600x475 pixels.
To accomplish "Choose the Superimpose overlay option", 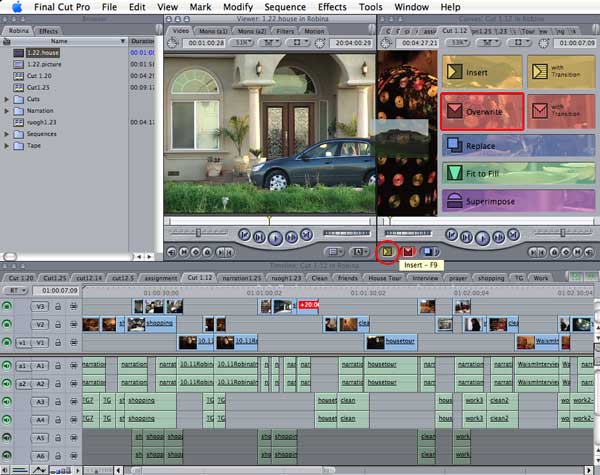I will coord(518,201).
